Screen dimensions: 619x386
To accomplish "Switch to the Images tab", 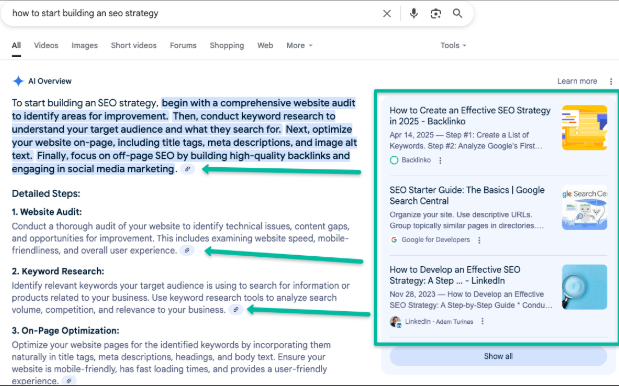I will pyautogui.click(x=84, y=45).
